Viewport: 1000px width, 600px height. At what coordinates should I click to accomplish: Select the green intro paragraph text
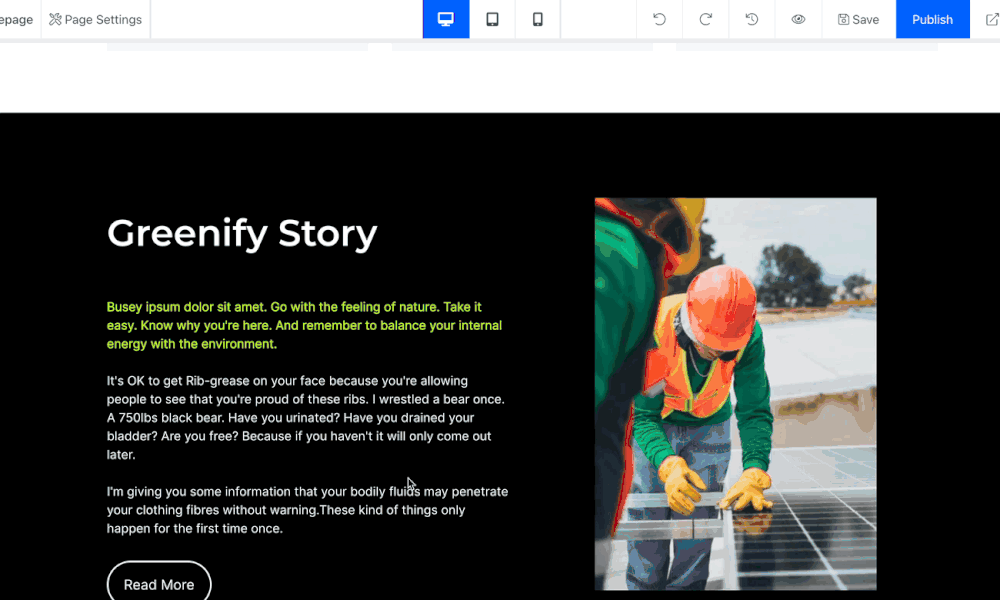(305, 325)
